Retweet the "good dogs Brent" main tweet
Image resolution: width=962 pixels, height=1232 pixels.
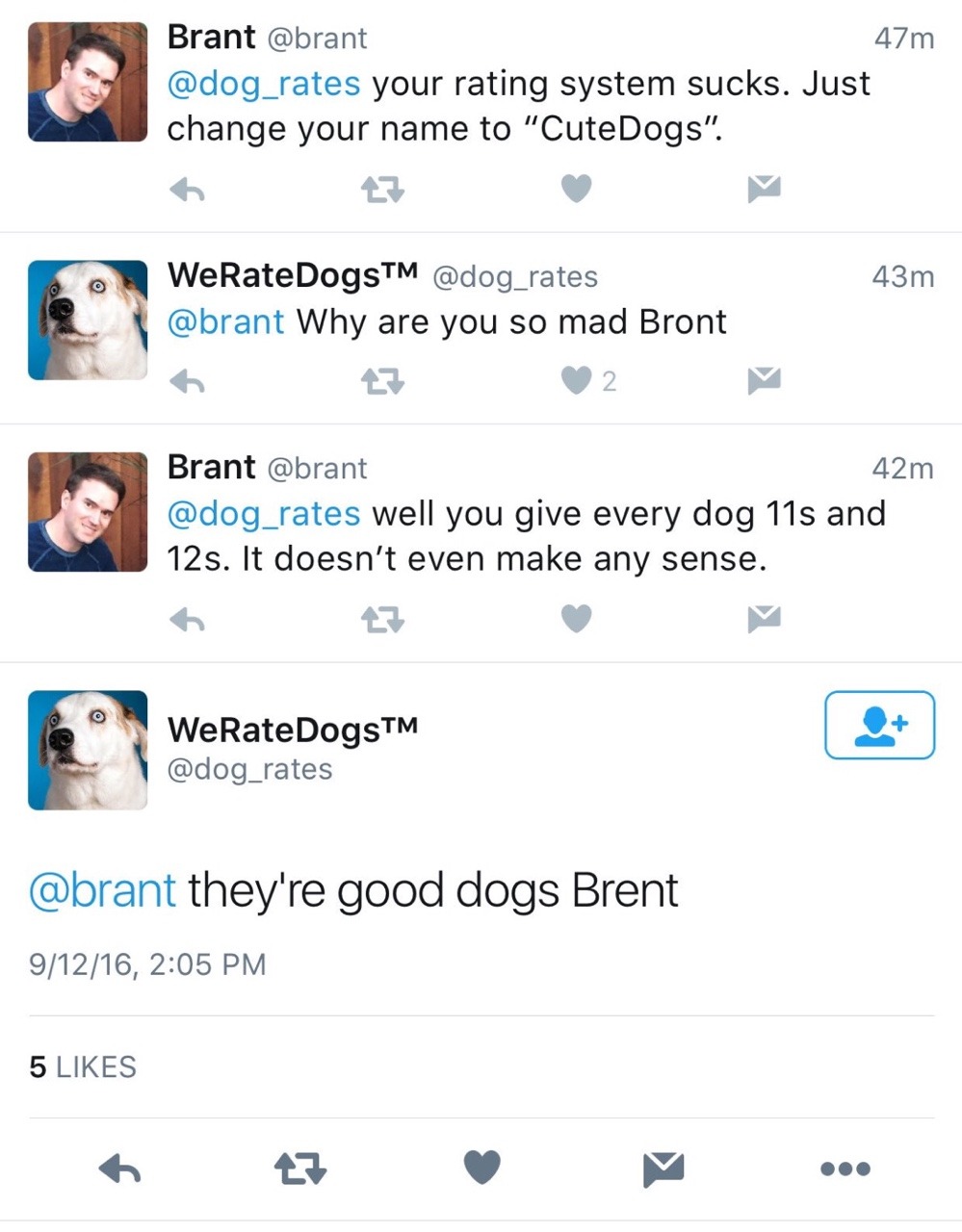pyautogui.click(x=300, y=1168)
